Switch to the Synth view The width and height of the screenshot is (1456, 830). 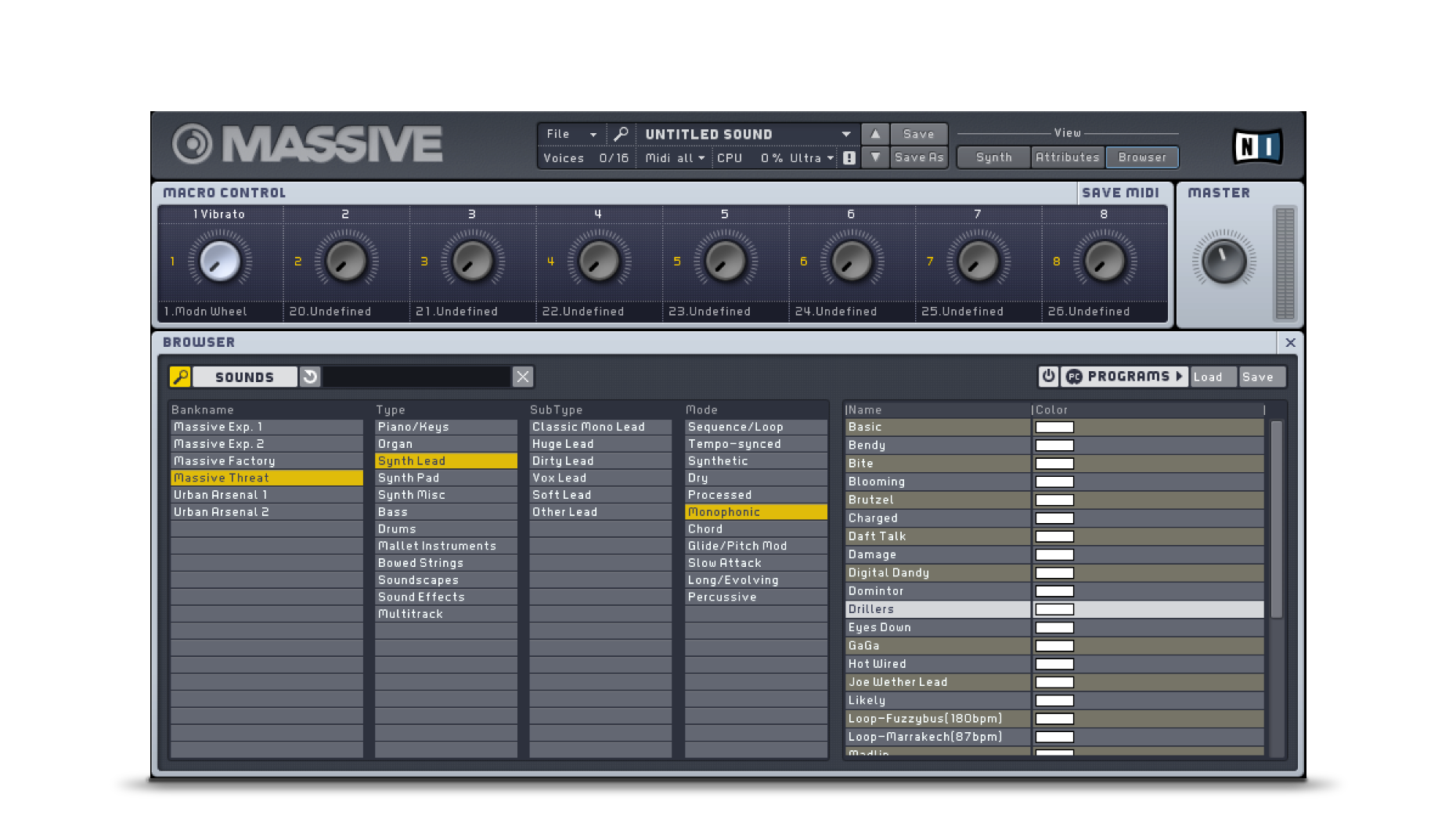[993, 157]
